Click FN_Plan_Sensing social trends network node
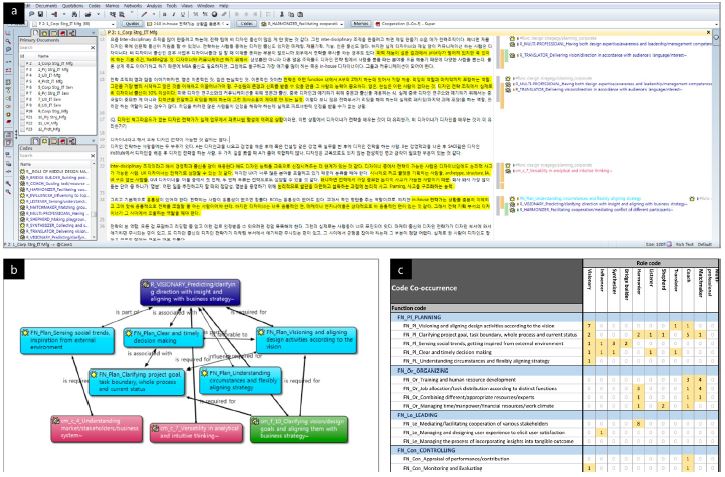The height and width of the screenshot is (477, 725). 68,340
